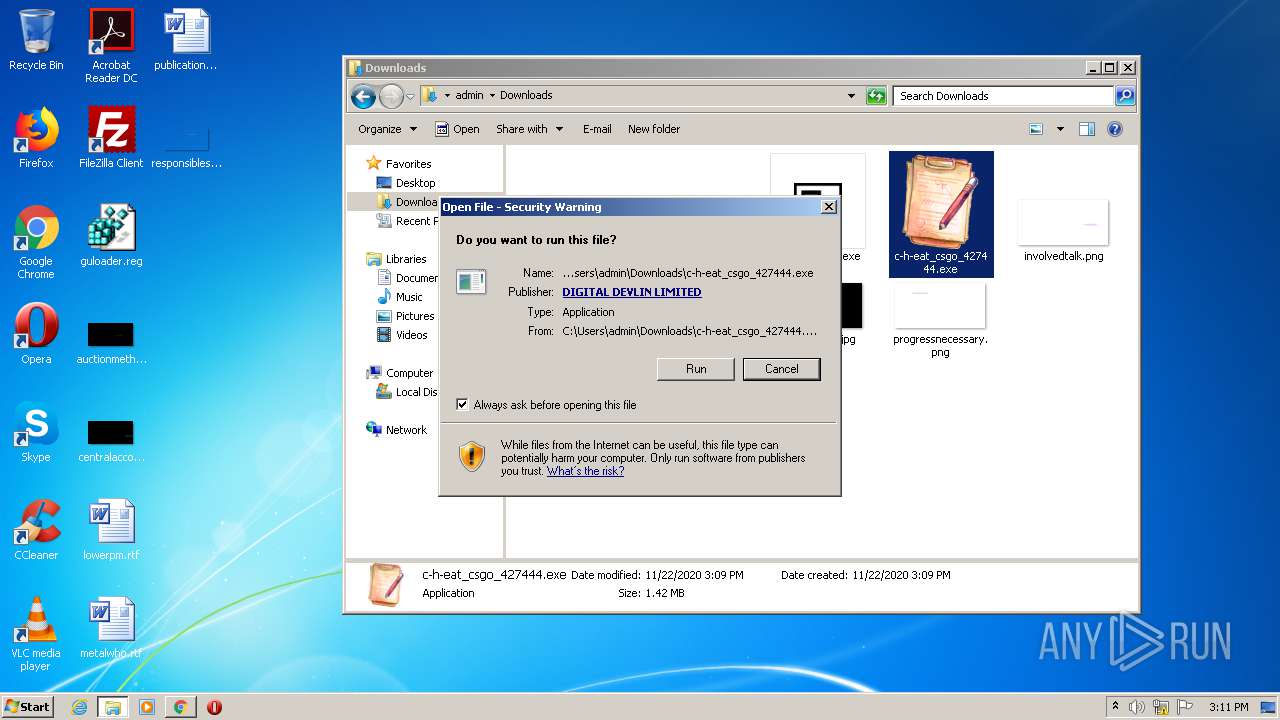Click the Open toolbar command
This screenshot has height=720, width=1280.
click(x=457, y=129)
